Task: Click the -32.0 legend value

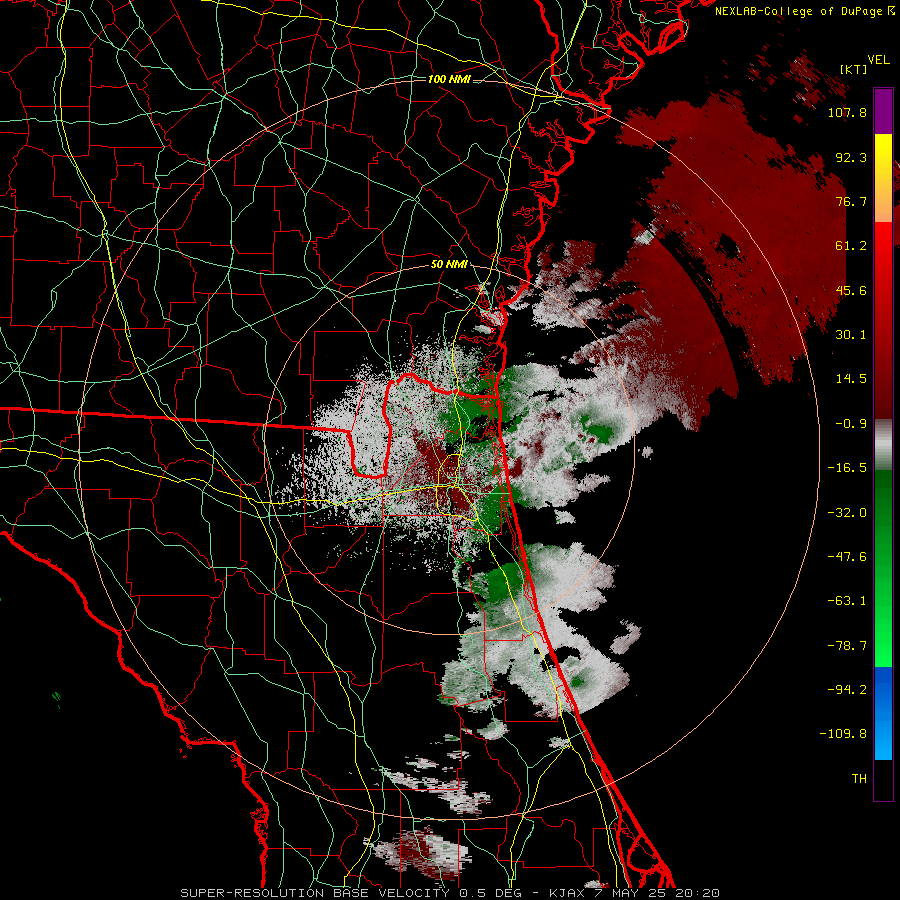Action: (x=847, y=513)
